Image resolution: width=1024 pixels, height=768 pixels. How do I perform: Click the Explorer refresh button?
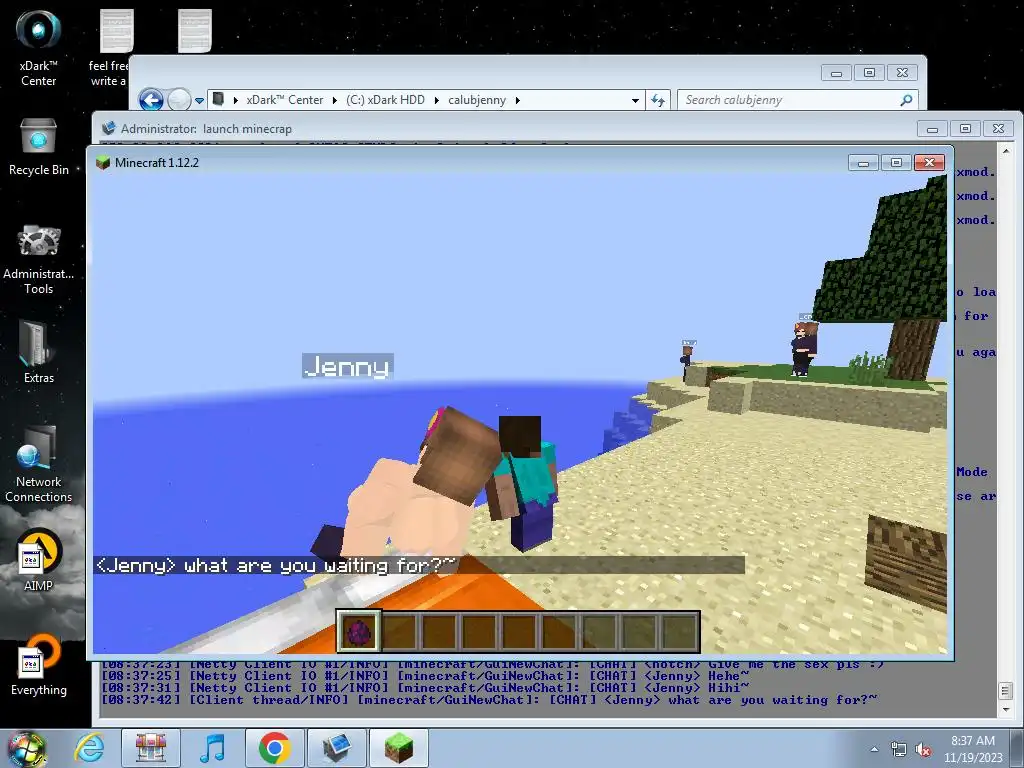(658, 100)
